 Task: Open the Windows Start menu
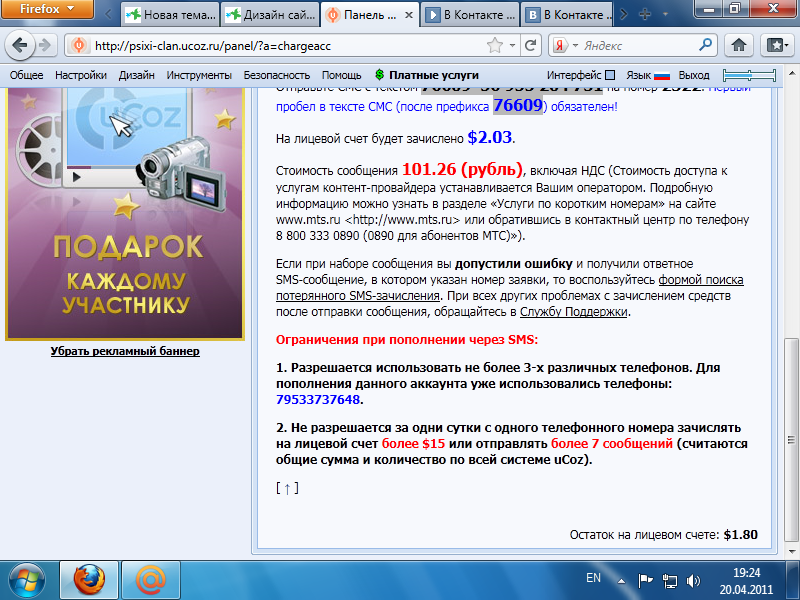tap(27, 581)
